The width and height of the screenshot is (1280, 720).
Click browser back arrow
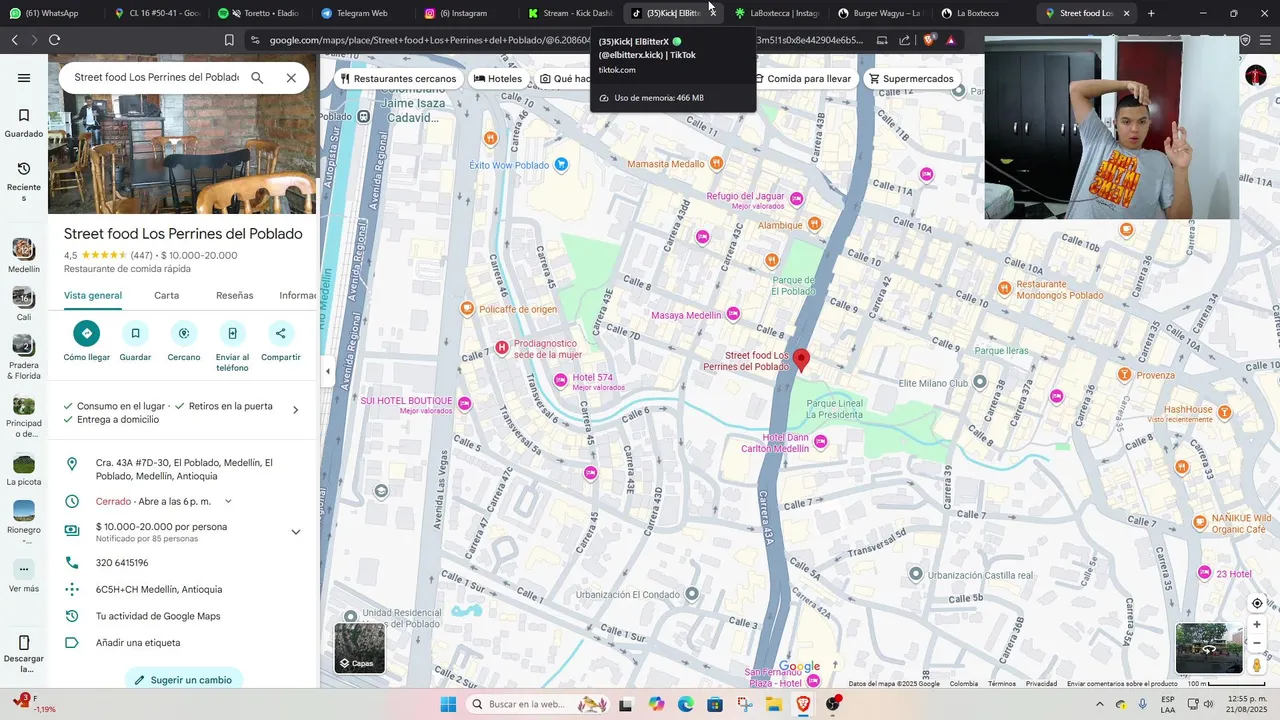(14, 40)
